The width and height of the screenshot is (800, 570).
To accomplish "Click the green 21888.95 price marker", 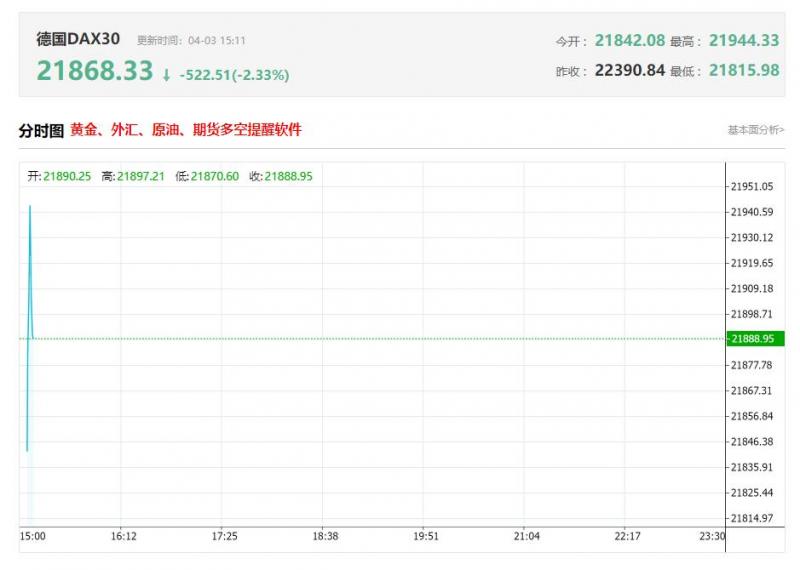I will coord(755,338).
